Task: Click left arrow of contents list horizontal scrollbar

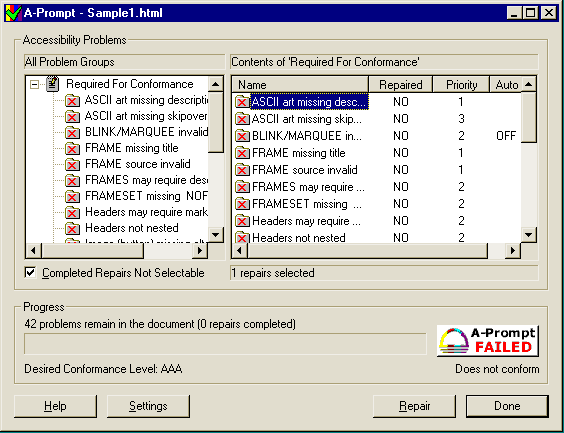Action: [x=240, y=251]
